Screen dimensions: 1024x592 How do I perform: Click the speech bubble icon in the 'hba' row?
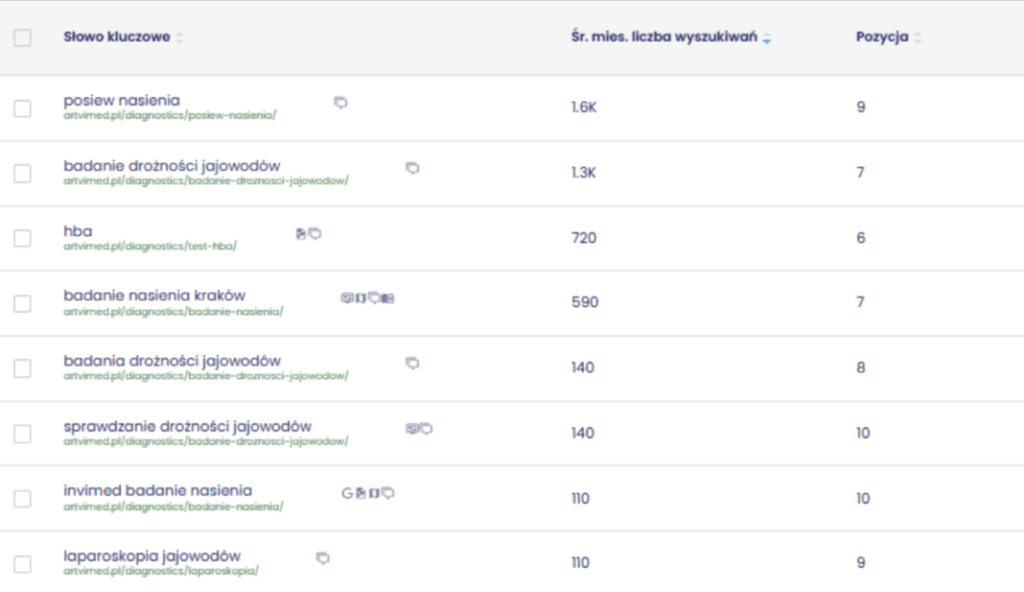point(316,233)
